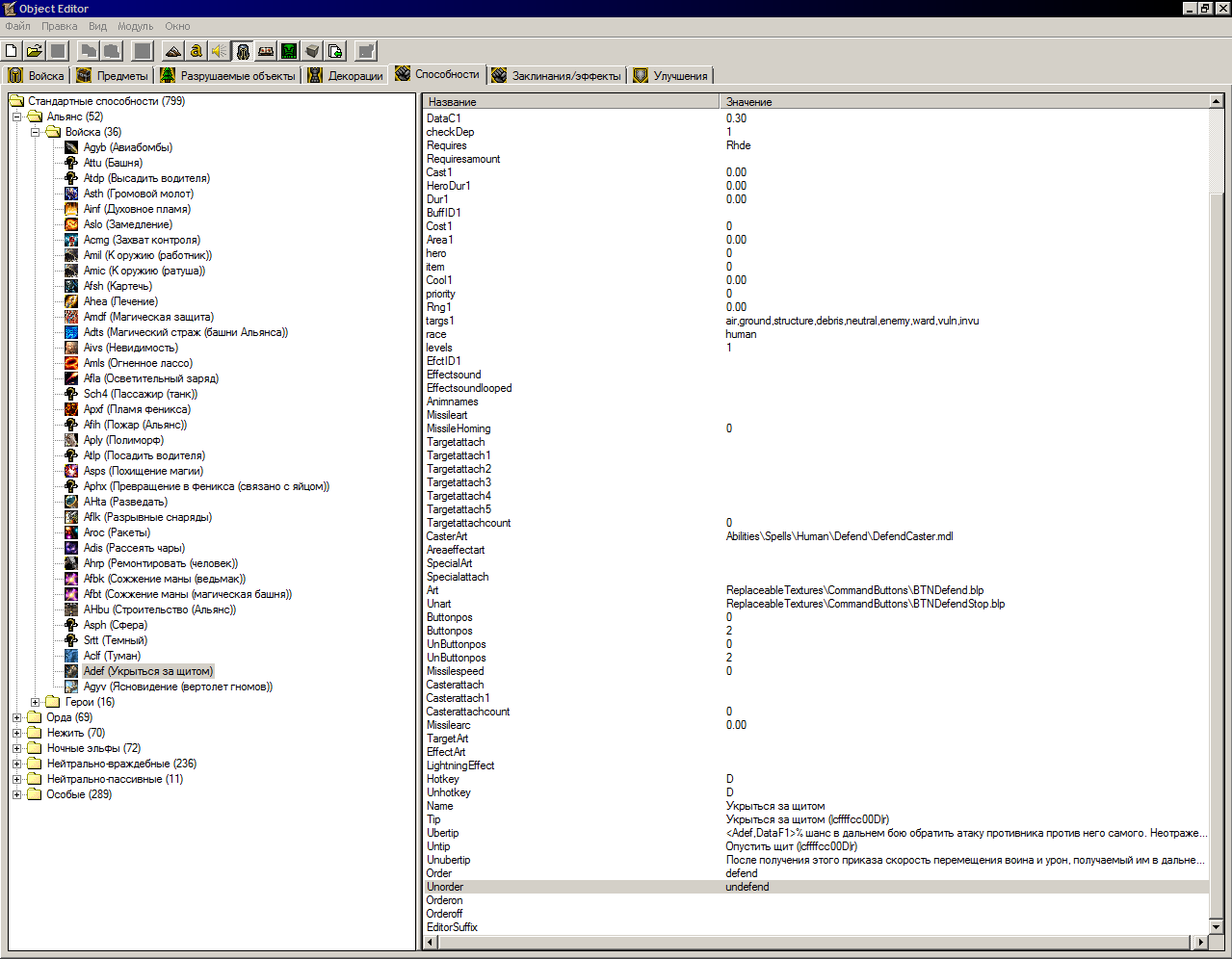
Task: Open the Terrain Editor mountain icon
Action: click(x=173, y=51)
